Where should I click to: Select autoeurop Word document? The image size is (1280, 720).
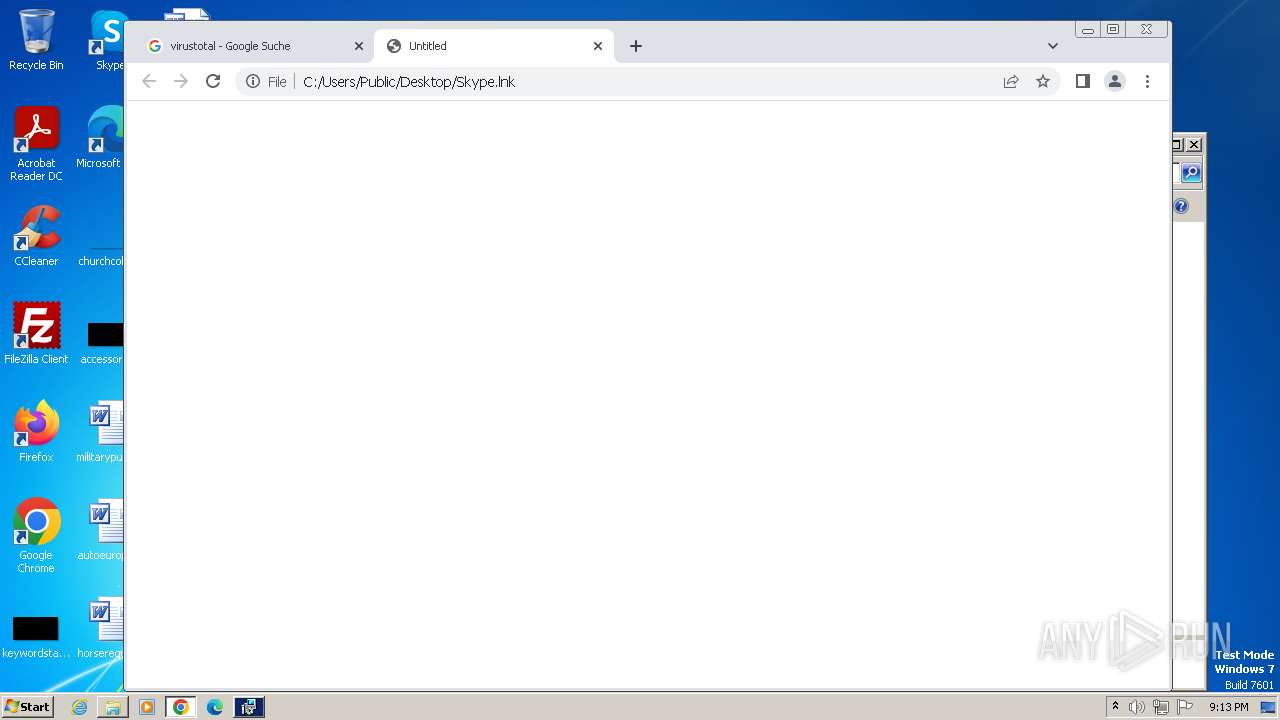100,529
